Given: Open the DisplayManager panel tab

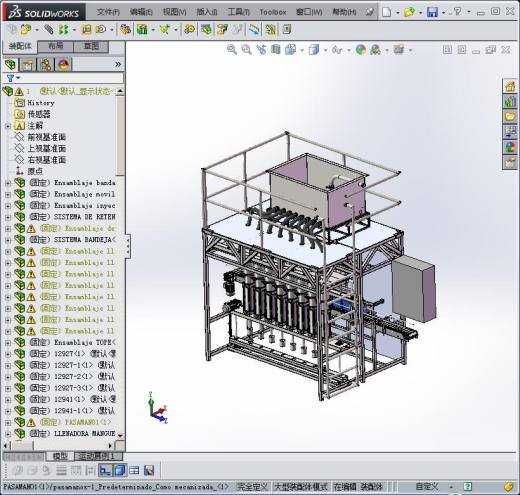Looking at the screenshot, I should click(x=63, y=64).
